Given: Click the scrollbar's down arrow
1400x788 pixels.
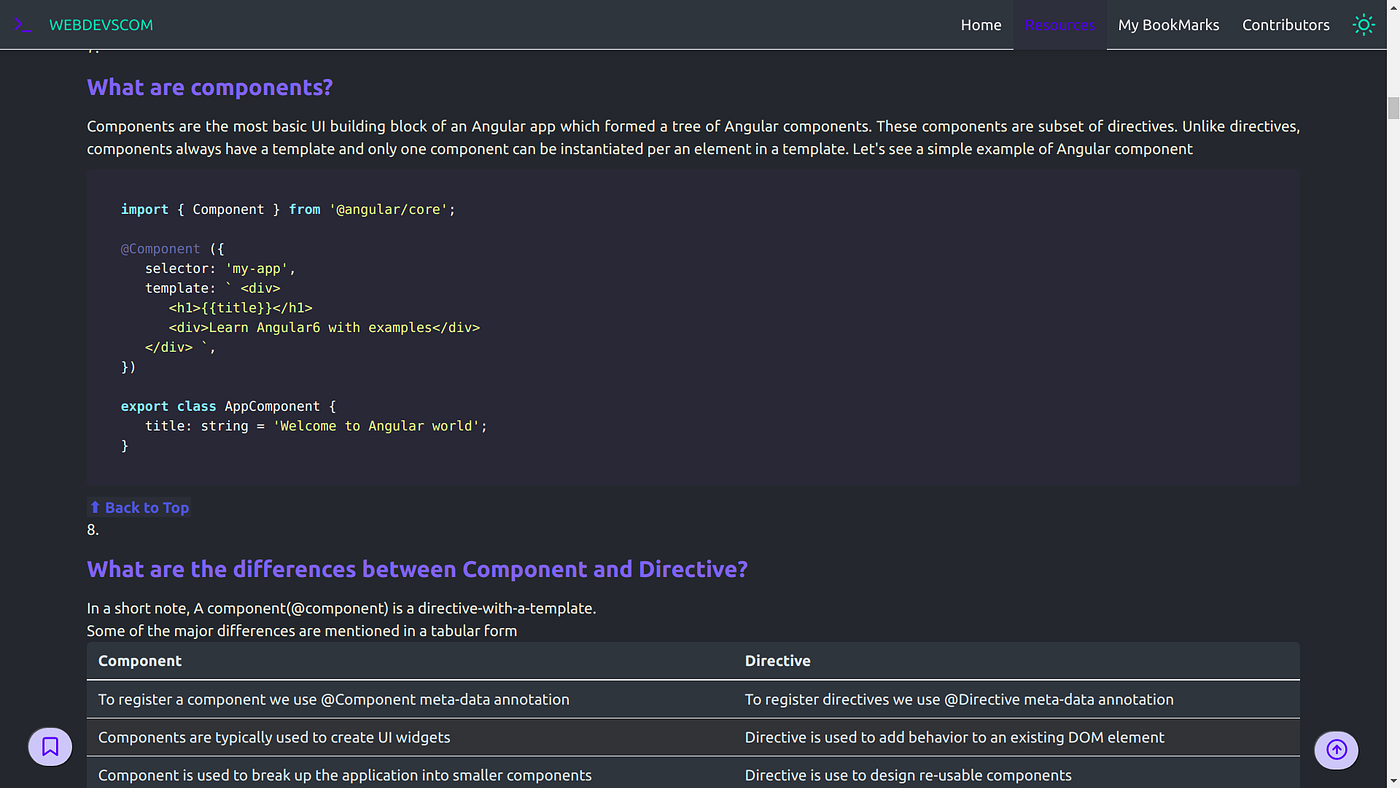Looking at the screenshot, I should [x=1392, y=780].
